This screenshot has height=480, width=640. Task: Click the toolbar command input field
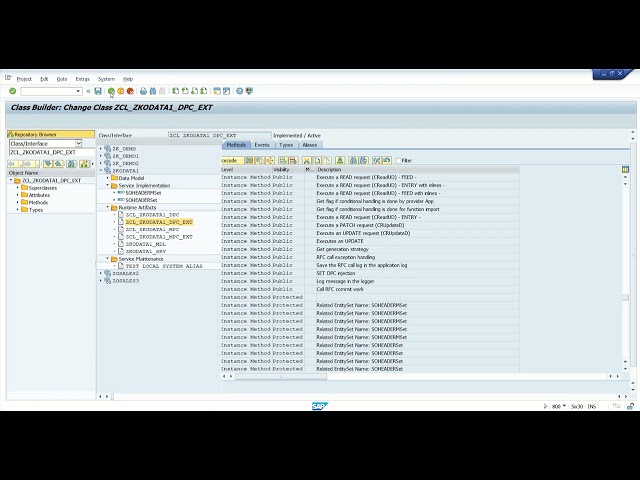point(48,91)
